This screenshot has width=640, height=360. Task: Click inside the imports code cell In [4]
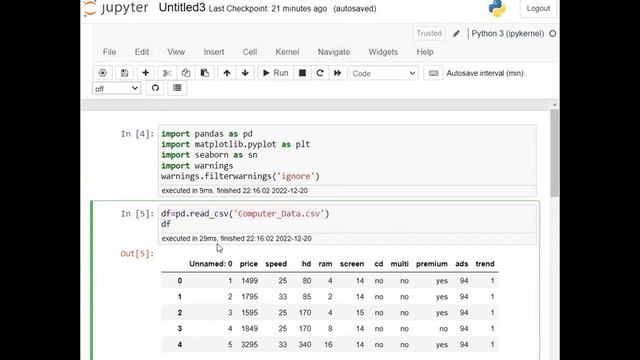click(x=347, y=155)
